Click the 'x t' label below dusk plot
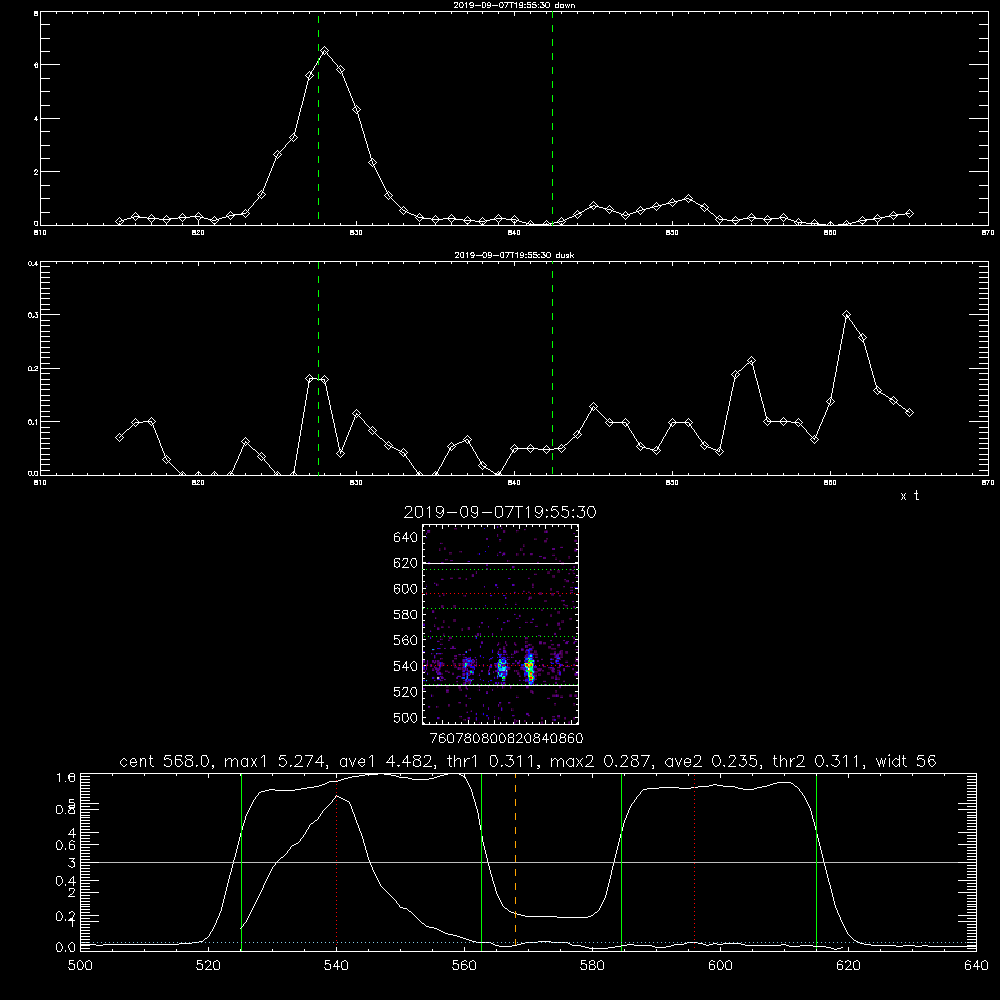The width and height of the screenshot is (1000, 1000). pyautogui.click(x=910, y=496)
